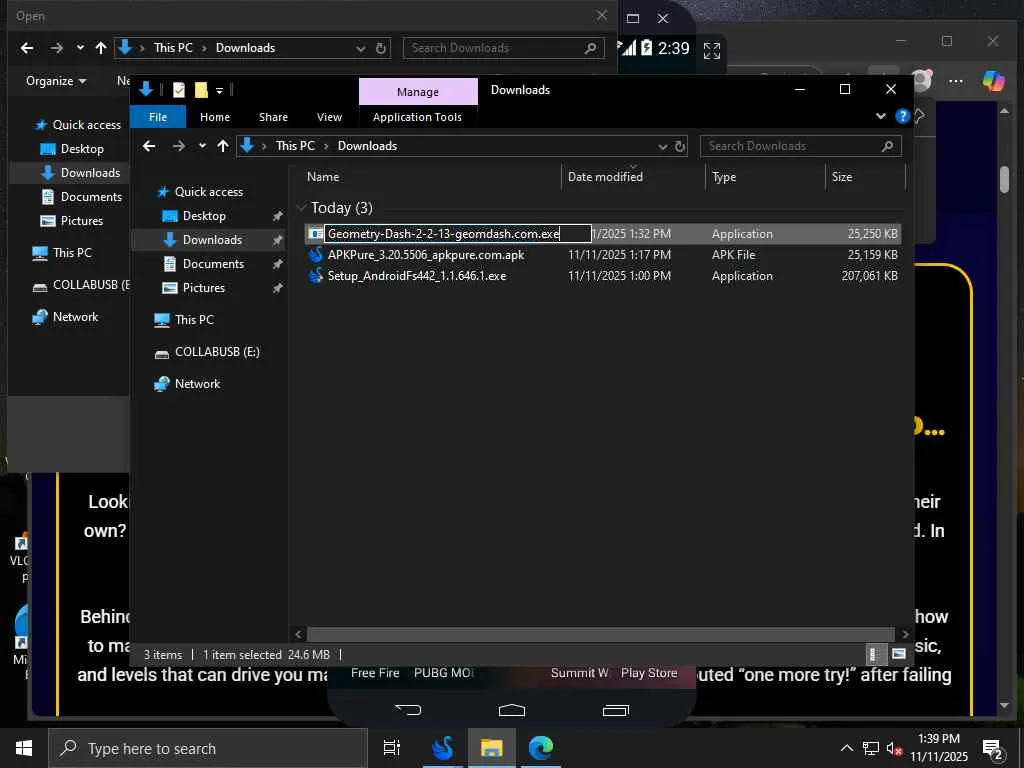Open Desktop in Explorer navigation pane

coord(204,216)
